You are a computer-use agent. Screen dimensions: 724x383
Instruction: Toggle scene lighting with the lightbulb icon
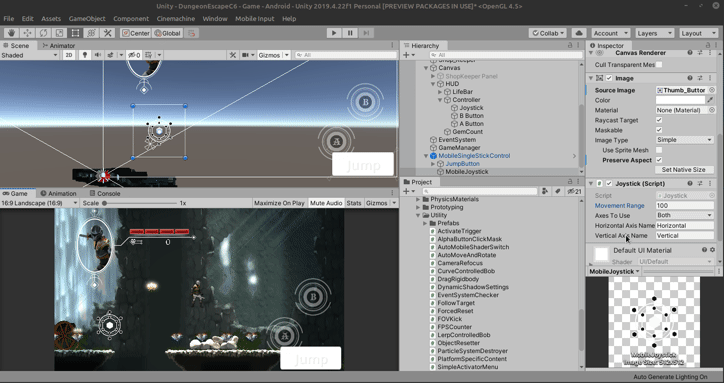pyautogui.click(x=84, y=55)
